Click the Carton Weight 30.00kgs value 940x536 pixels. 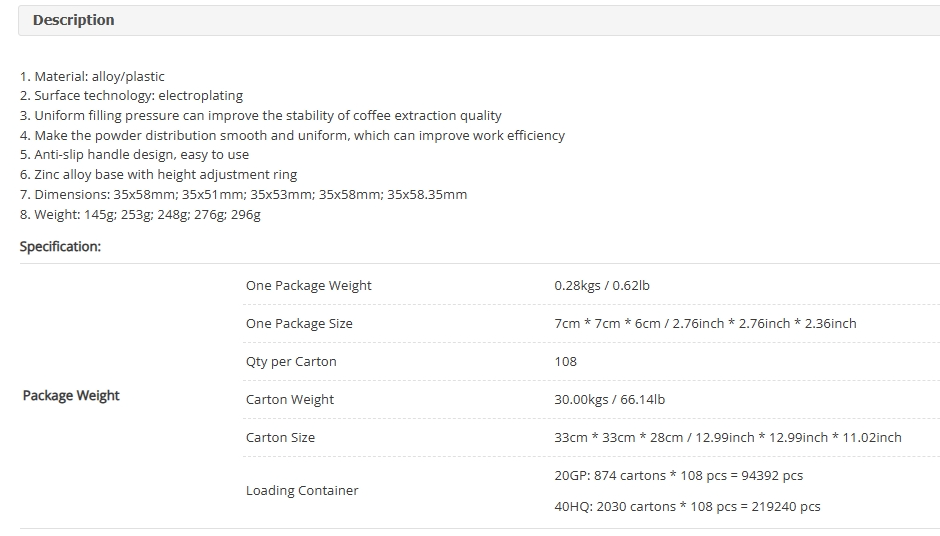coord(610,399)
